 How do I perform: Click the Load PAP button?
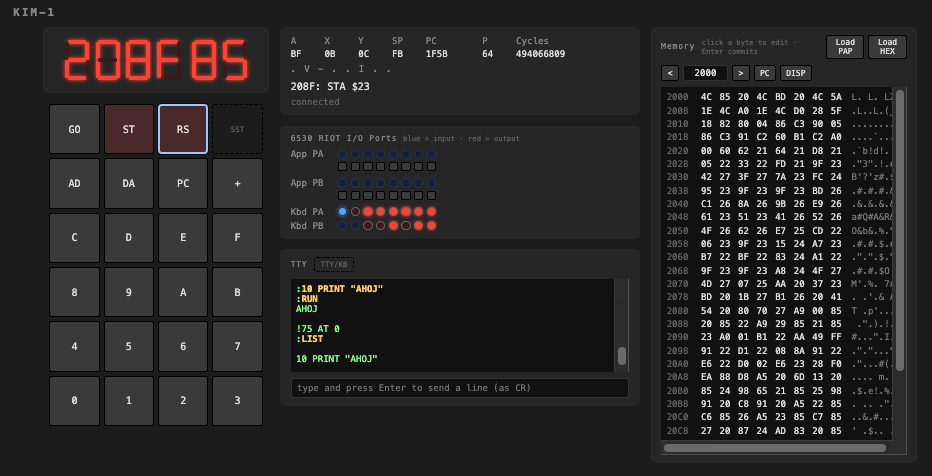tap(845, 47)
